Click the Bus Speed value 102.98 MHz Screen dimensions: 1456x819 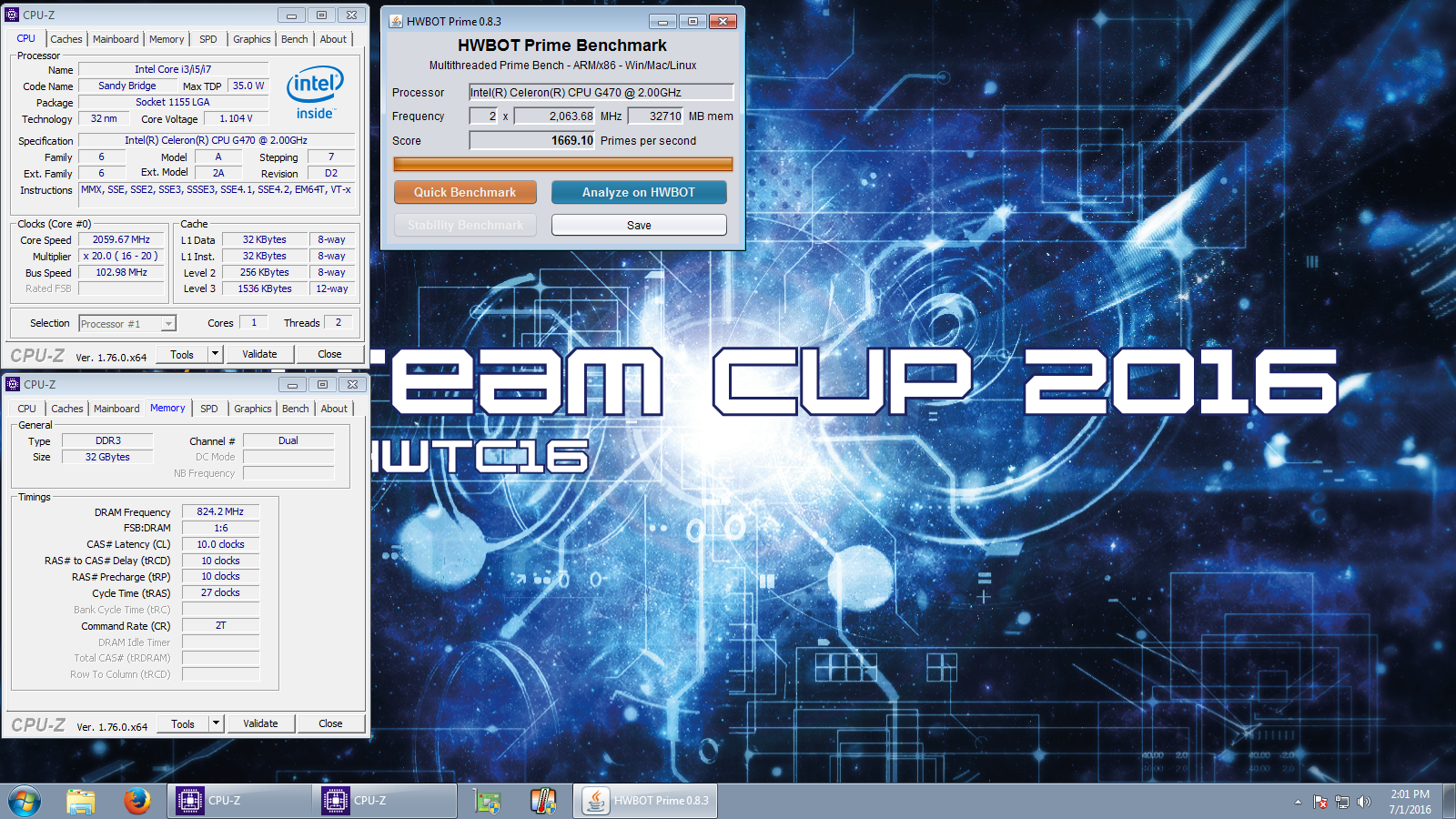tap(121, 272)
